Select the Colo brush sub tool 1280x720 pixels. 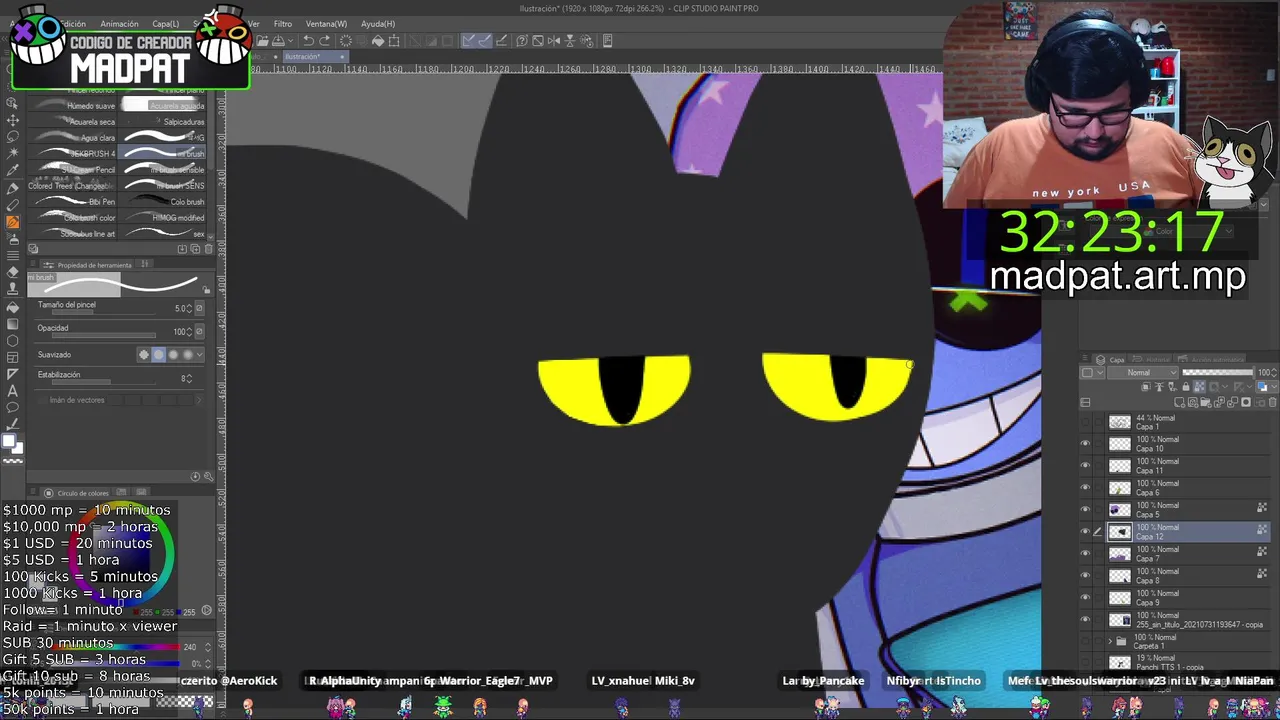click(163, 201)
